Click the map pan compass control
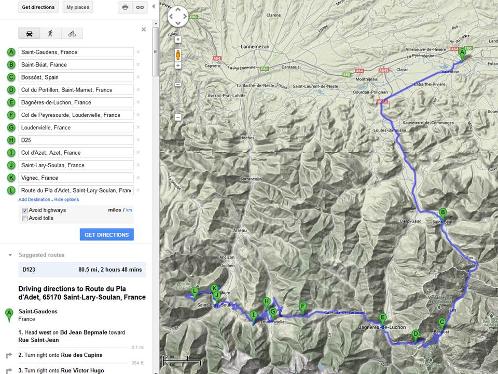This screenshot has width=498, height=374. pos(178,17)
